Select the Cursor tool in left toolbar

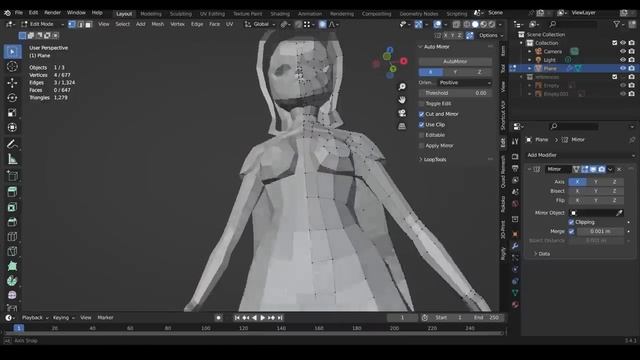(12, 67)
